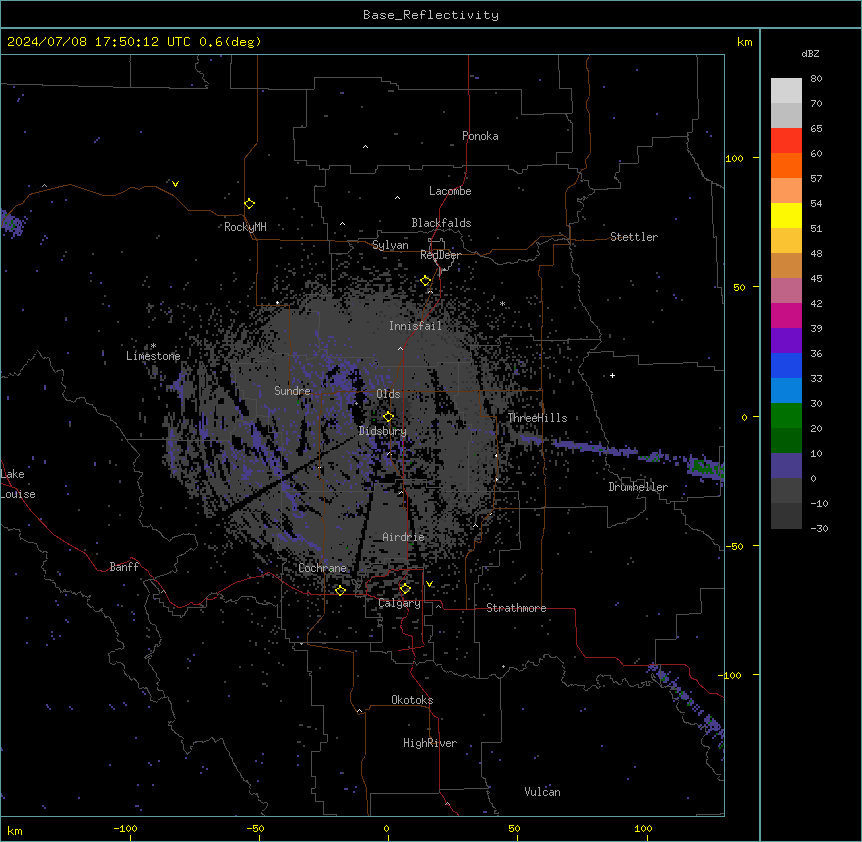Click the Airdrie city label
The height and width of the screenshot is (842, 862).
[x=404, y=537]
